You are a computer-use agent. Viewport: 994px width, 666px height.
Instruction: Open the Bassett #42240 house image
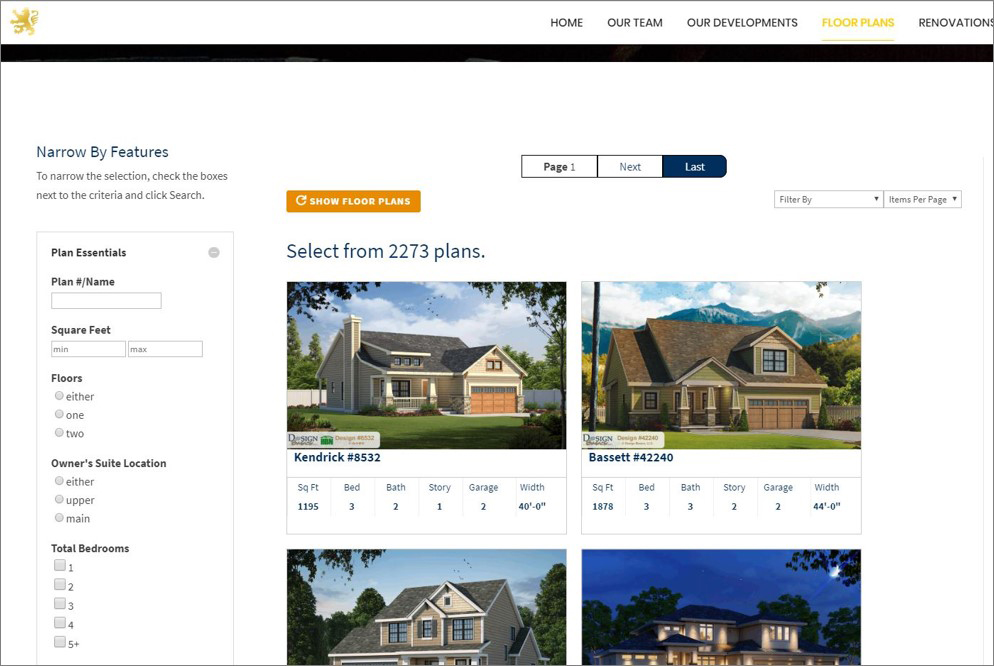click(x=721, y=365)
